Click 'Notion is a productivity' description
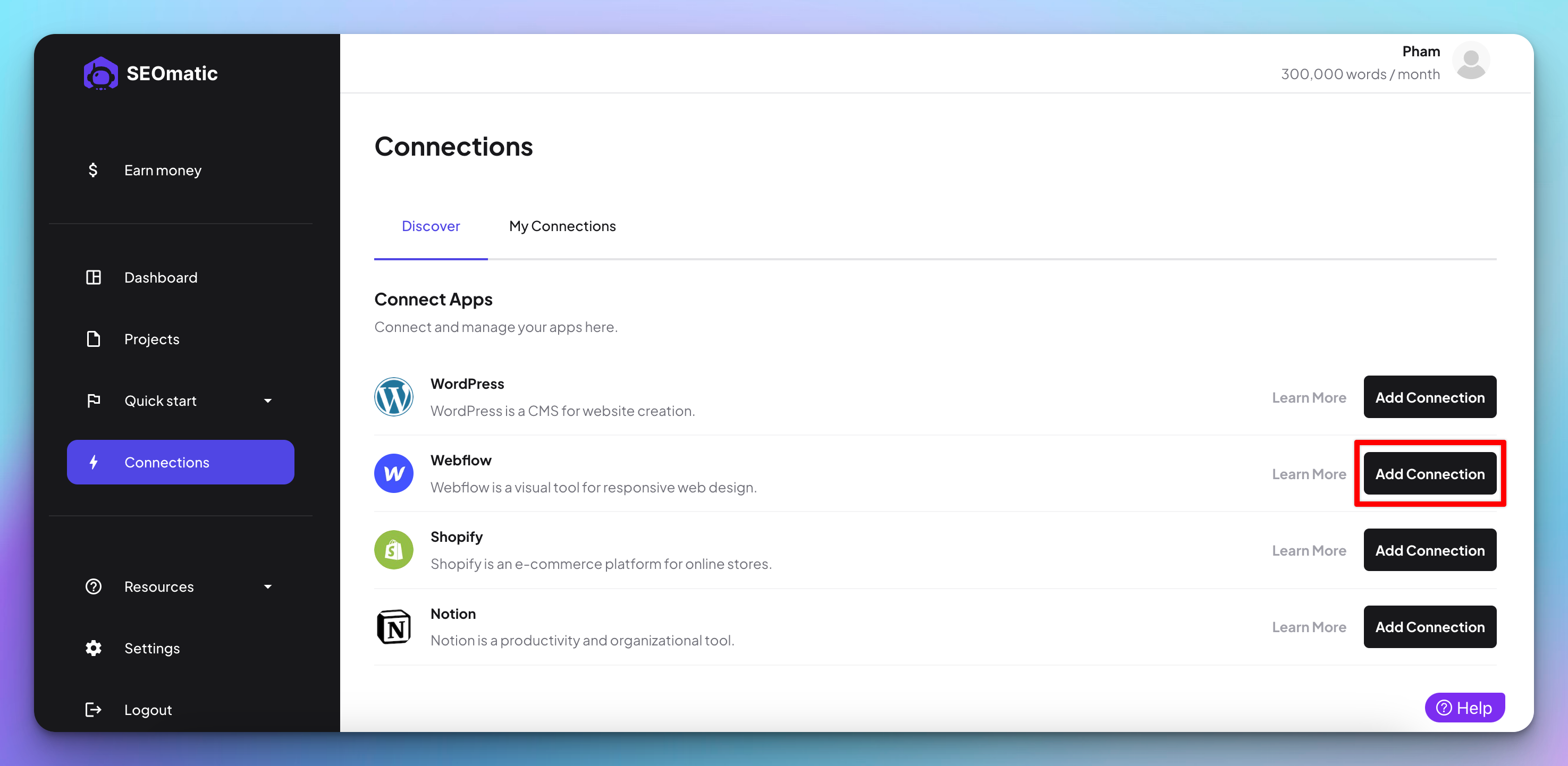This screenshot has height=766, width=1568. (x=582, y=641)
